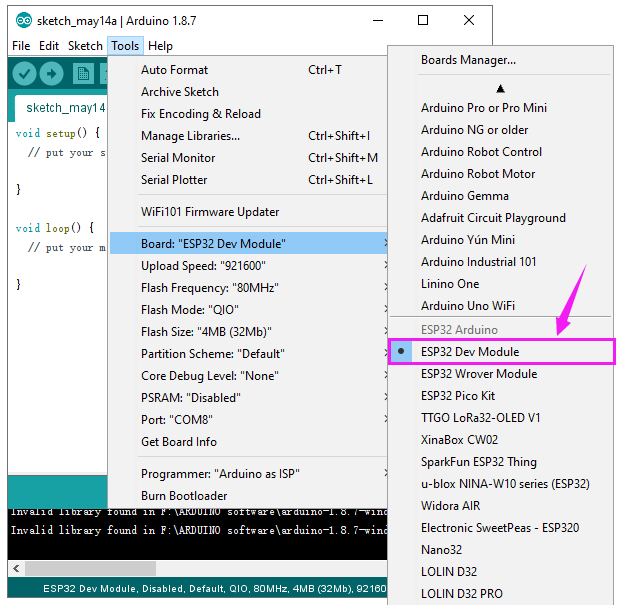Open Manage Libraries...
Screen dimensions: 625x605
(x=249, y=136)
